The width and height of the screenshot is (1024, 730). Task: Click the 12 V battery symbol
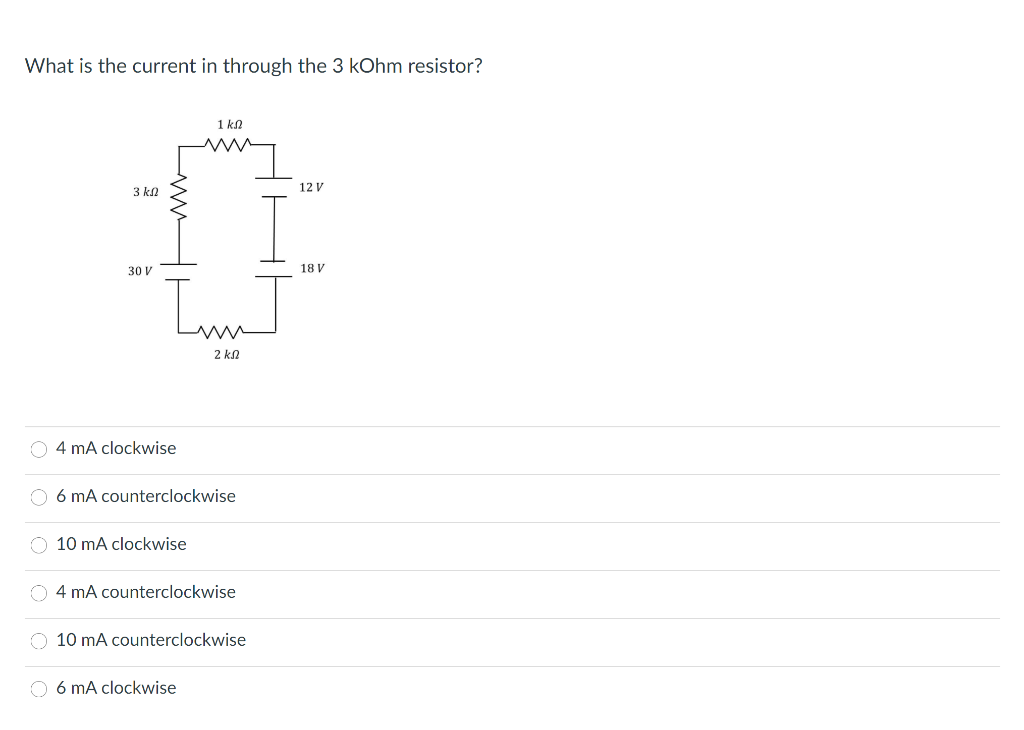point(272,185)
